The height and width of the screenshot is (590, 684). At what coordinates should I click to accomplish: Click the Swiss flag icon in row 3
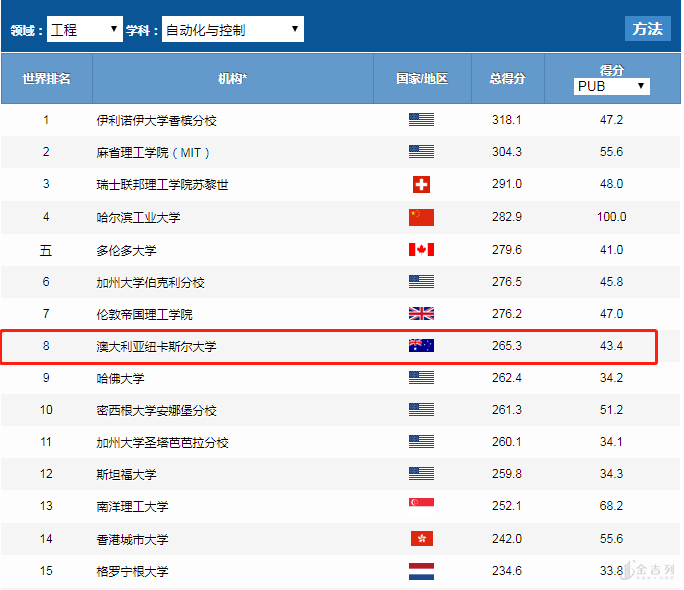pyautogui.click(x=421, y=184)
